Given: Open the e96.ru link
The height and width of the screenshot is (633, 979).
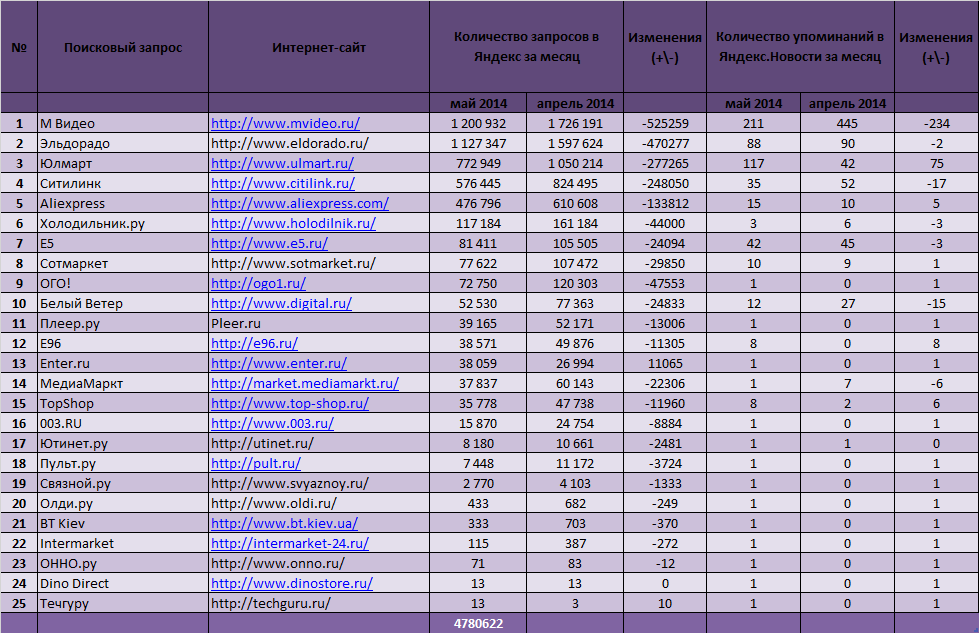Looking at the screenshot, I should click(x=254, y=343).
